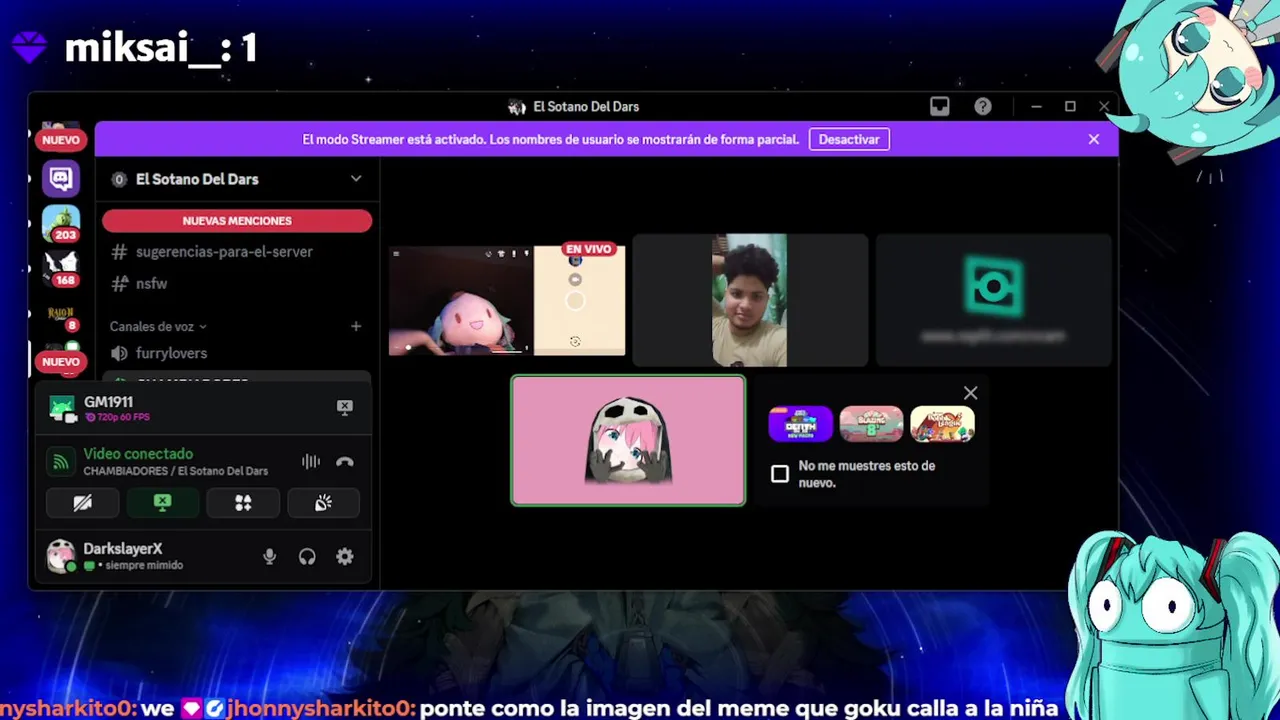Click the third activity game icon
Screen dimensions: 1280x720
tap(942, 424)
